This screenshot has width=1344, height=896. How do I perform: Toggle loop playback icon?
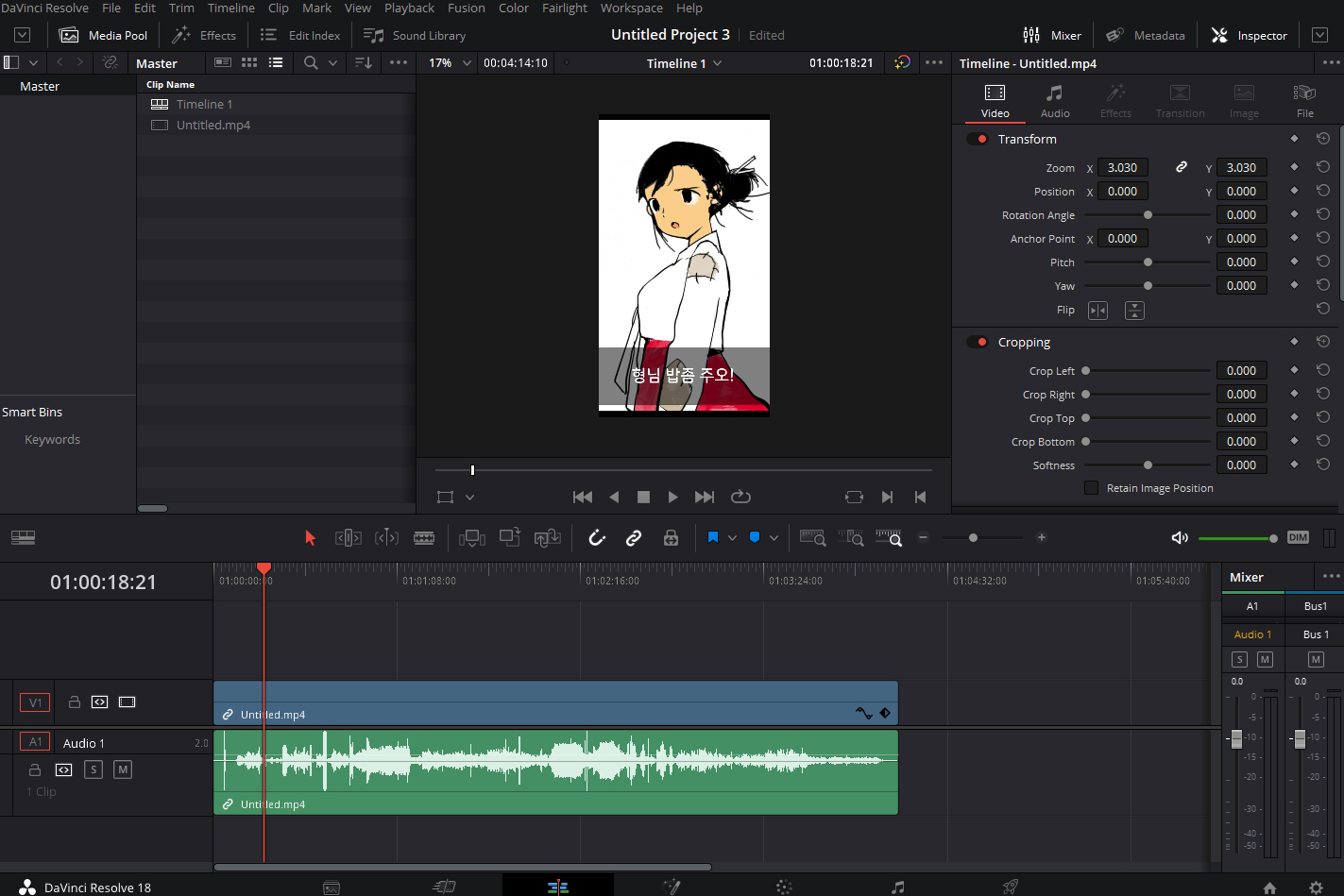pyautogui.click(x=741, y=497)
